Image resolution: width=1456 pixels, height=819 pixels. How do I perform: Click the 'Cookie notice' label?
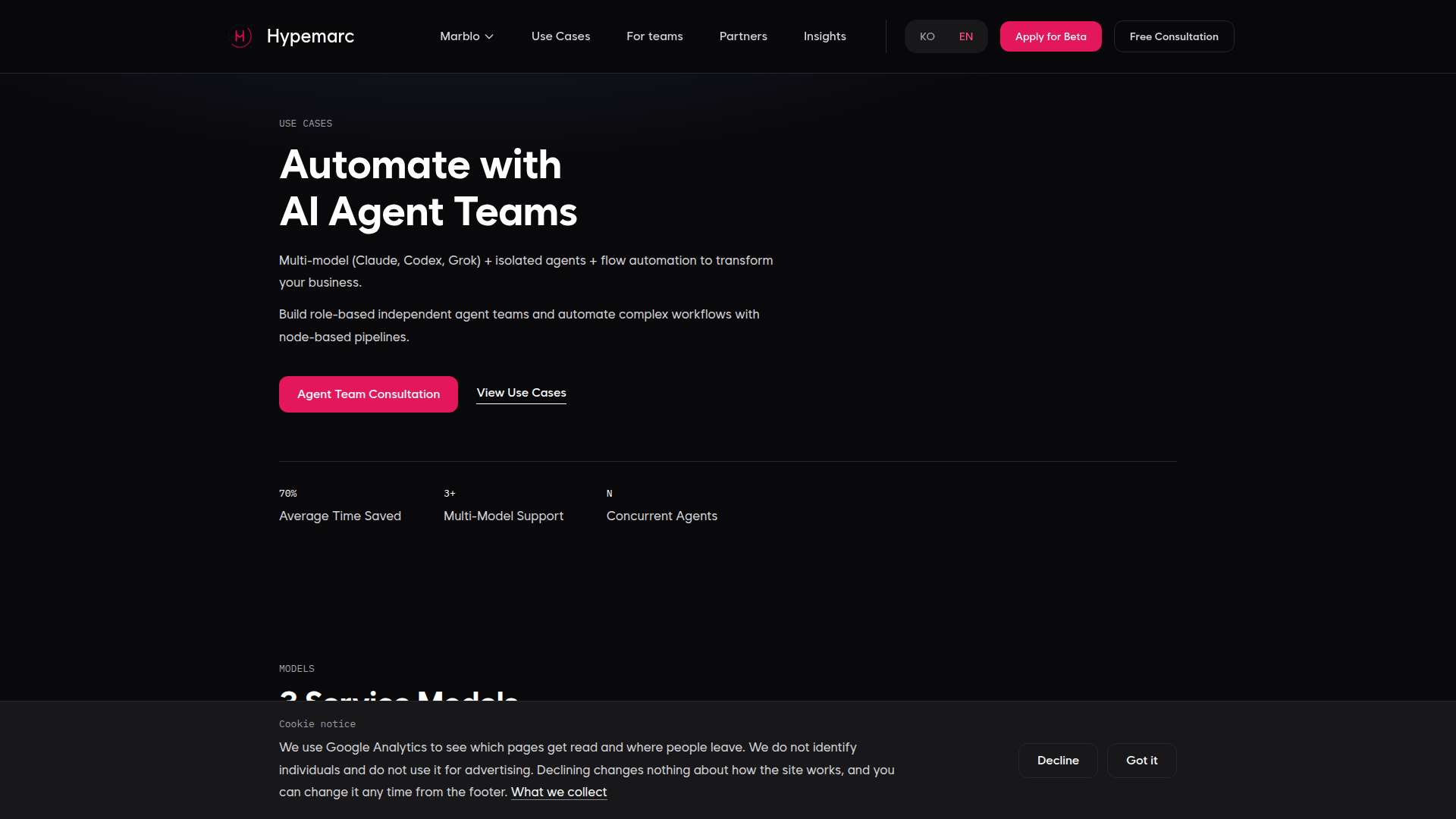pos(317,724)
